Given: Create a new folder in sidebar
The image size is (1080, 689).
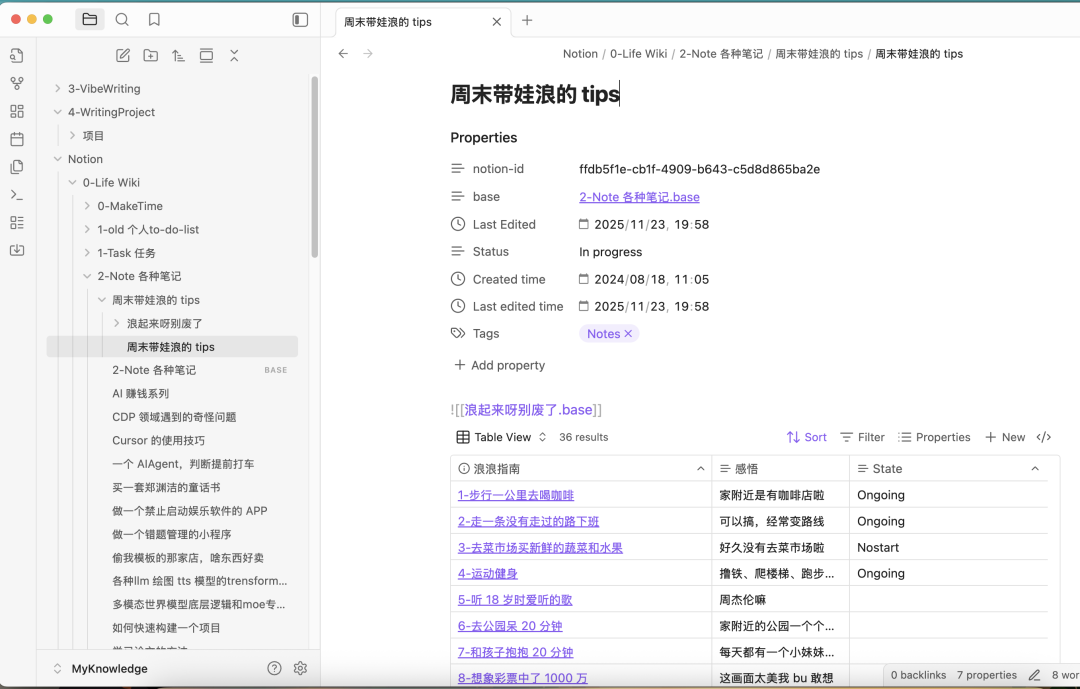Looking at the screenshot, I should pos(150,56).
